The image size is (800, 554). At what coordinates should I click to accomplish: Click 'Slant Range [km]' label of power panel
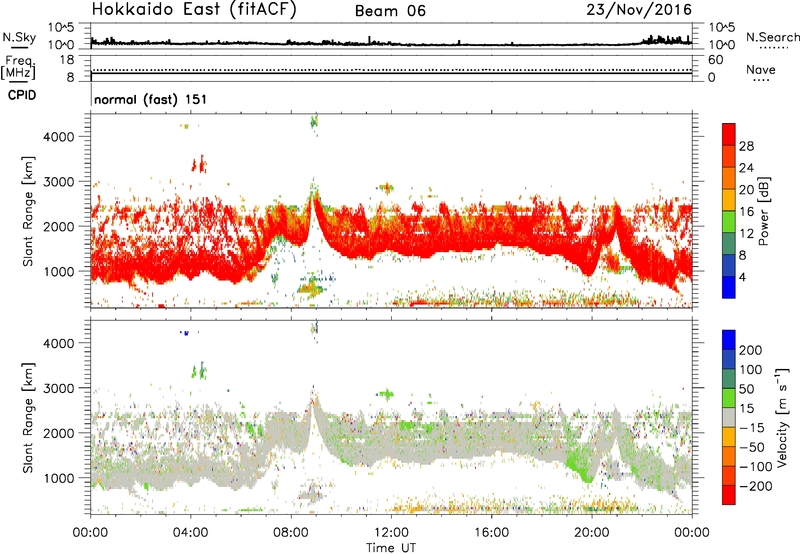coord(28,211)
